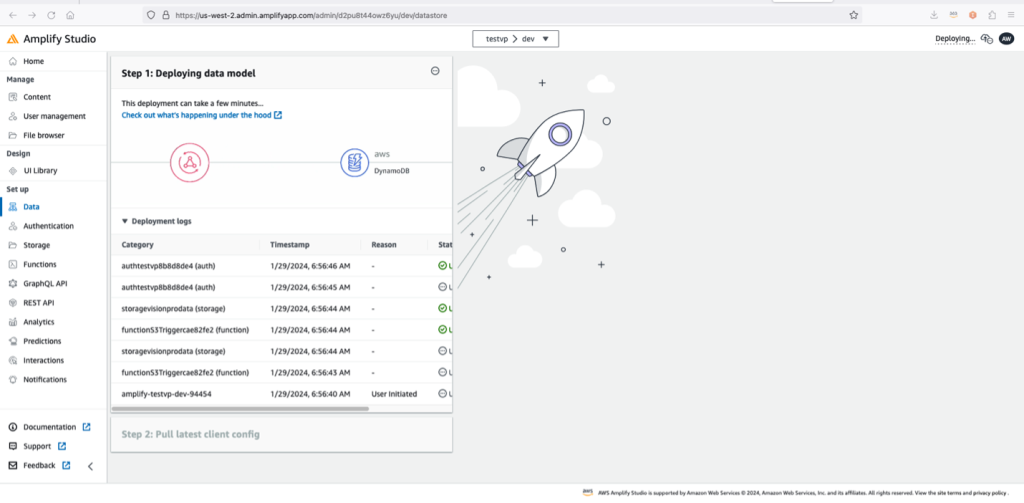Click the 'User Initiated' reason cell
The height and width of the screenshot is (503, 1024).
coord(394,394)
